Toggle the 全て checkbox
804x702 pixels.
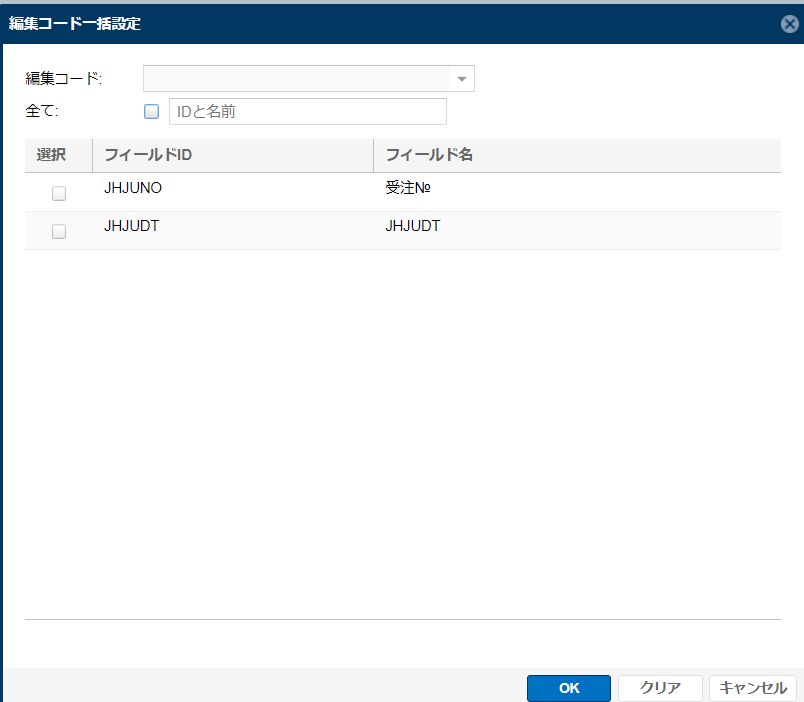[151, 111]
